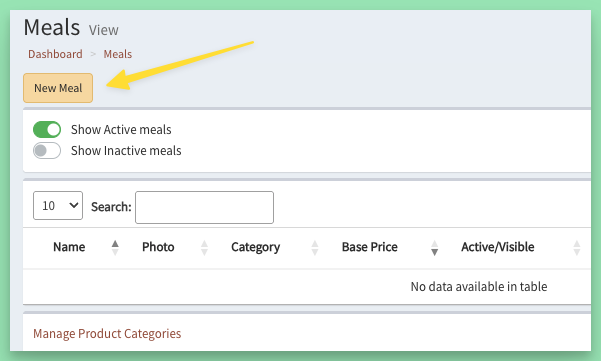Enable the Show Inactive meals toggle

[47, 151]
